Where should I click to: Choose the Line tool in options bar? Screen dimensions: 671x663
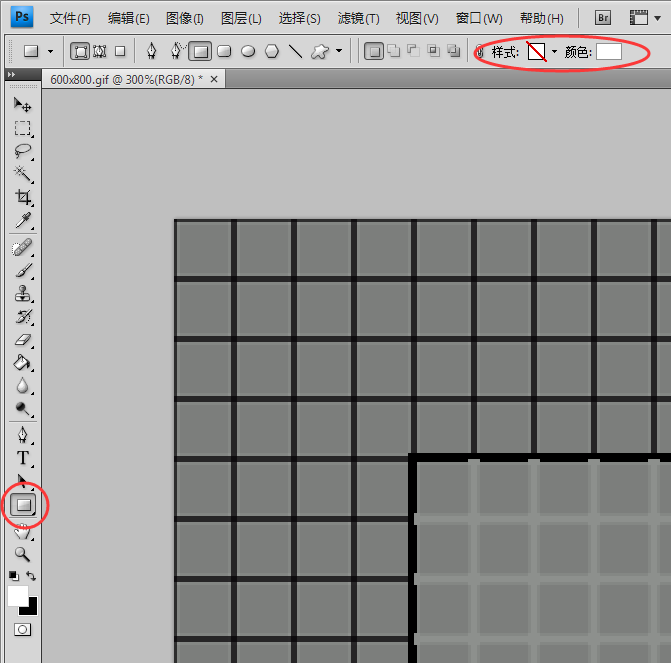click(295, 52)
